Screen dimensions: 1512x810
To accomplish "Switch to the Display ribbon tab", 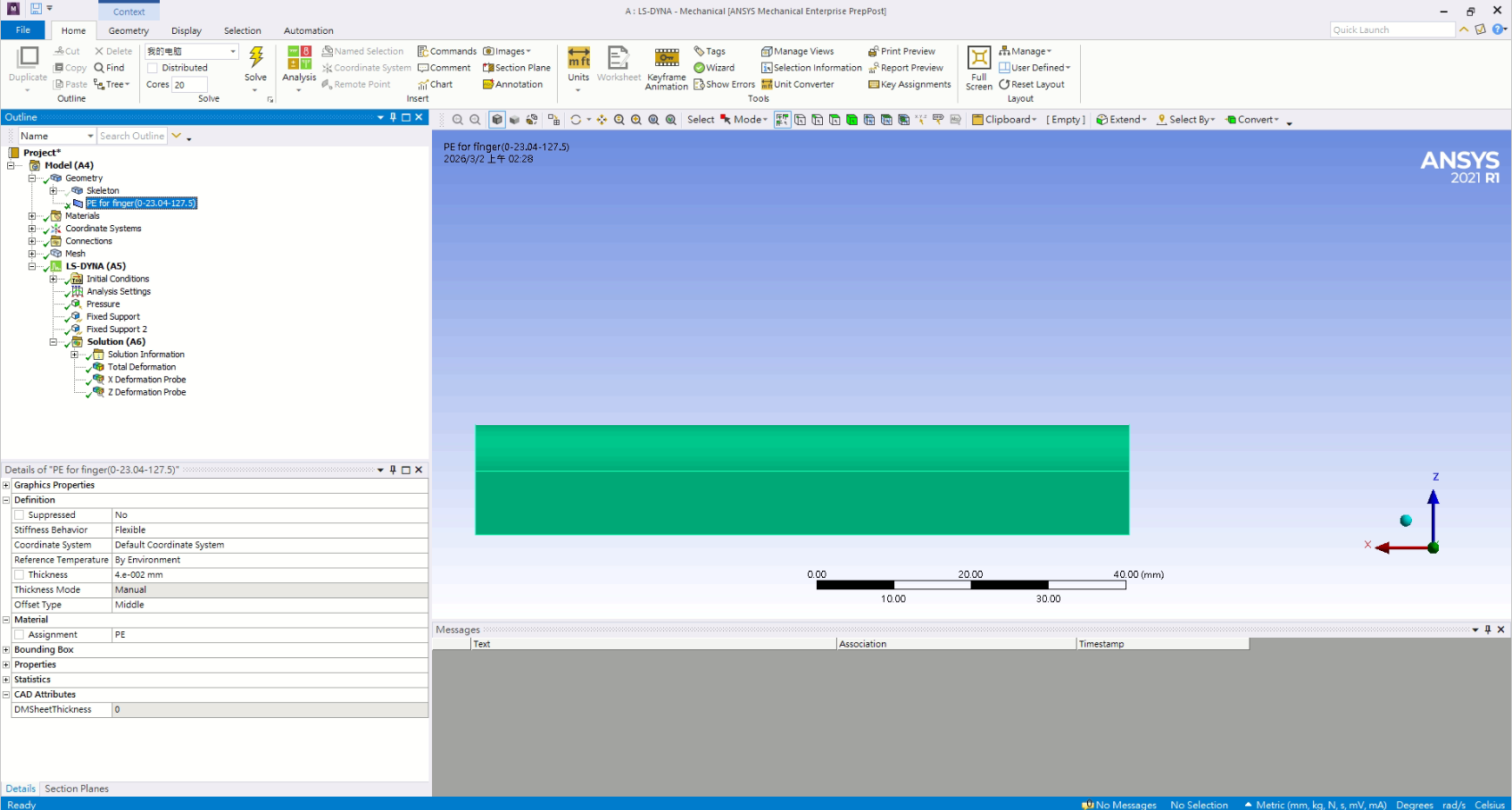I will coord(187,30).
